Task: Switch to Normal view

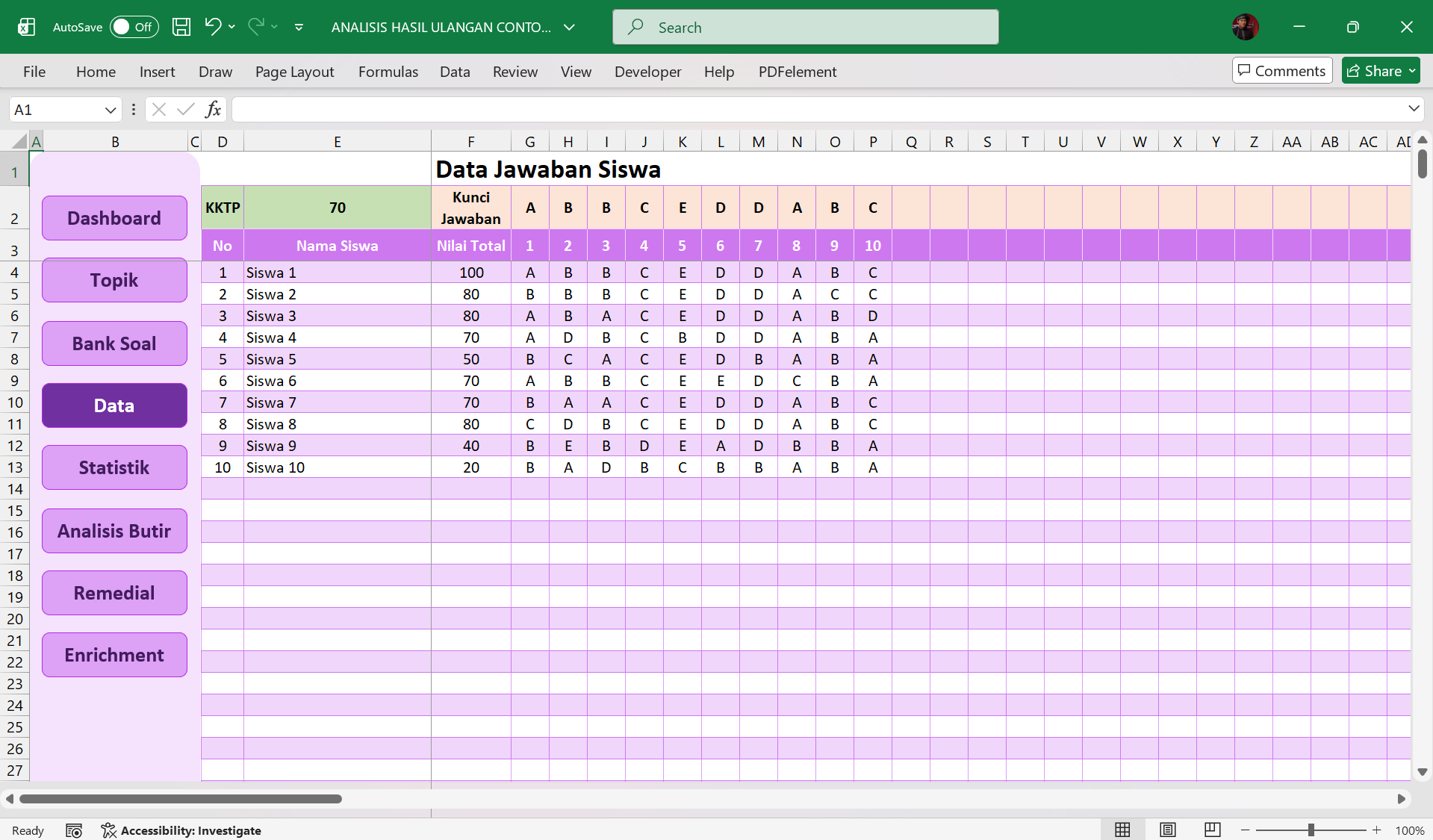Action: pos(1122,830)
